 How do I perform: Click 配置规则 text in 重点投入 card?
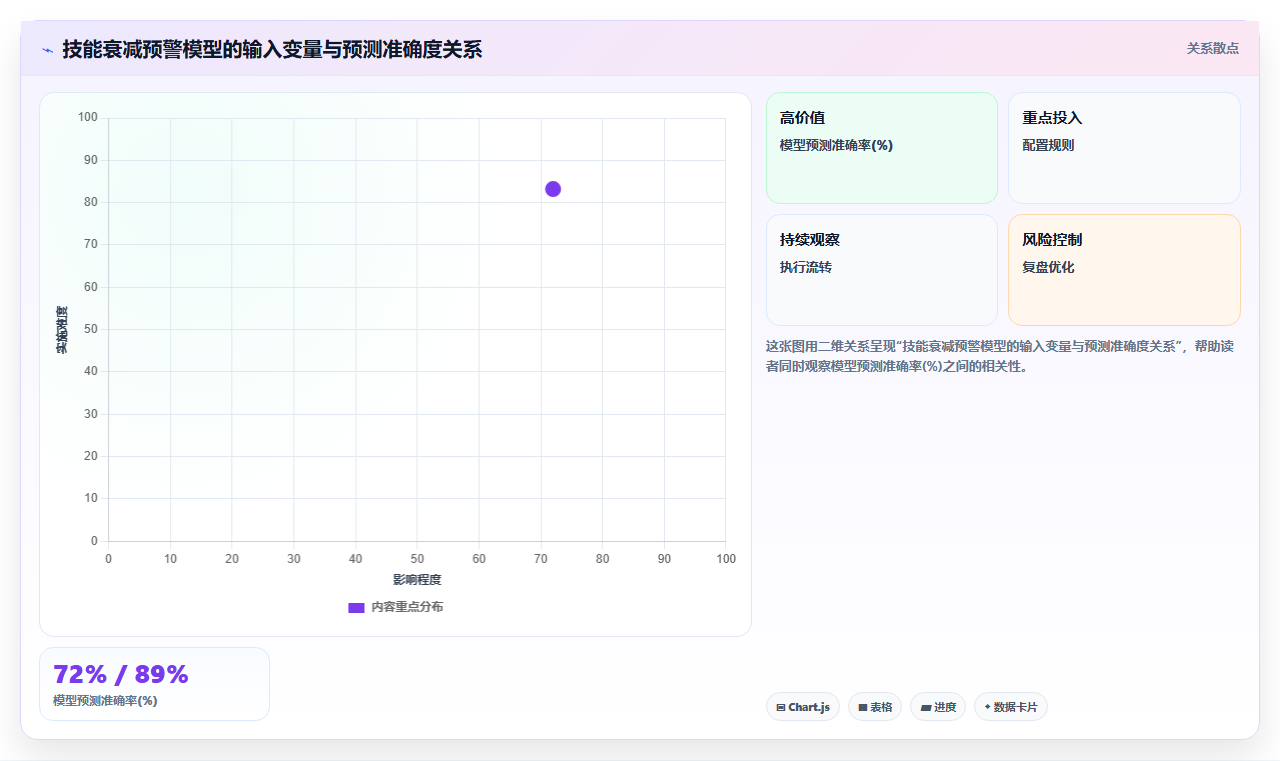[1048, 145]
